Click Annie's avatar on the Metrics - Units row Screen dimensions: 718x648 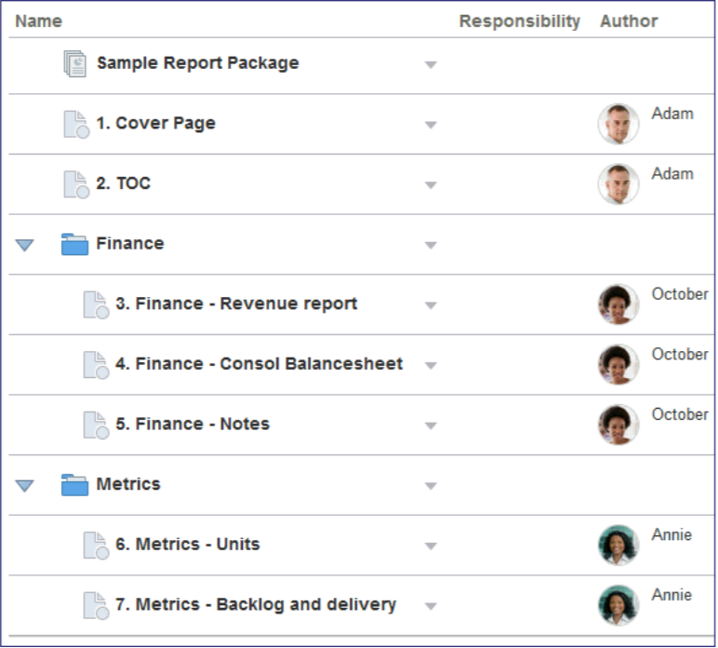pyautogui.click(x=618, y=546)
